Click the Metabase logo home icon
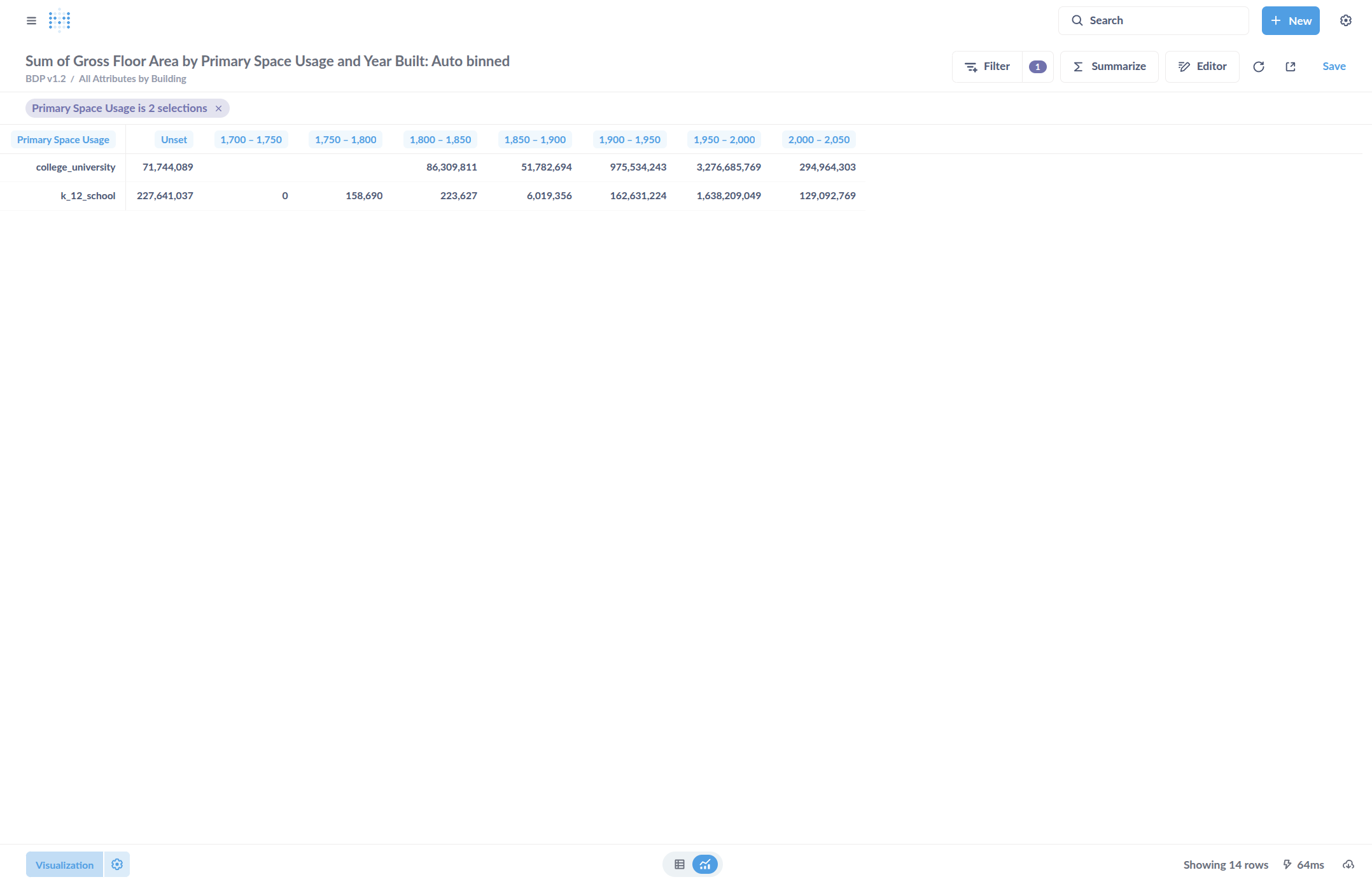This screenshot has height=884, width=1372. coord(59,20)
